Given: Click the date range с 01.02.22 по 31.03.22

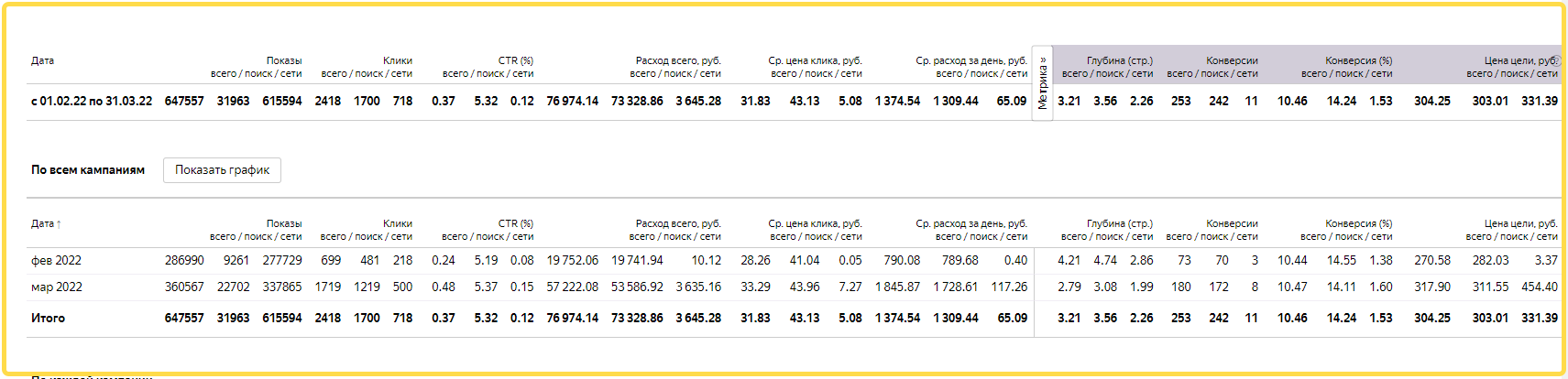Looking at the screenshot, I should tap(92, 101).
